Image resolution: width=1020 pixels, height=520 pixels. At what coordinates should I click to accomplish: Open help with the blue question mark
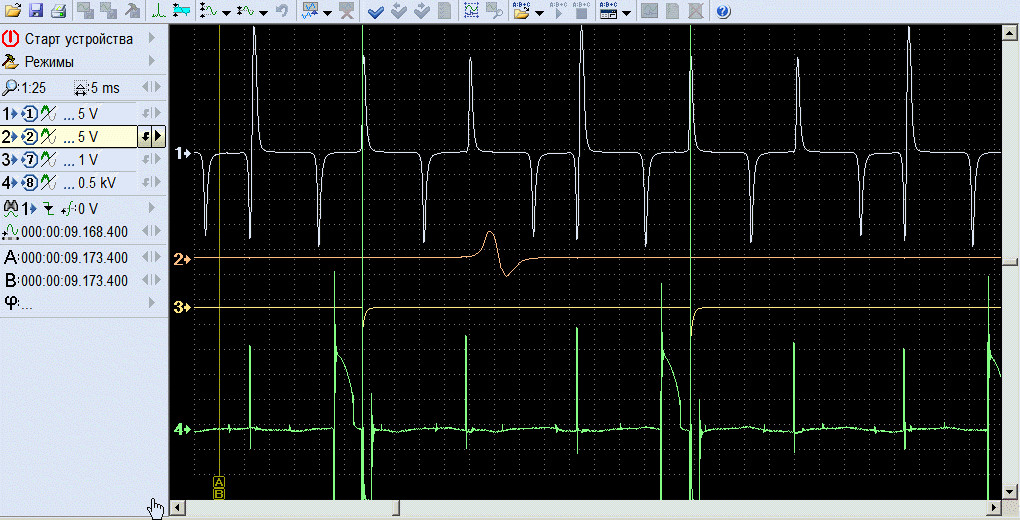pyautogui.click(x=722, y=10)
